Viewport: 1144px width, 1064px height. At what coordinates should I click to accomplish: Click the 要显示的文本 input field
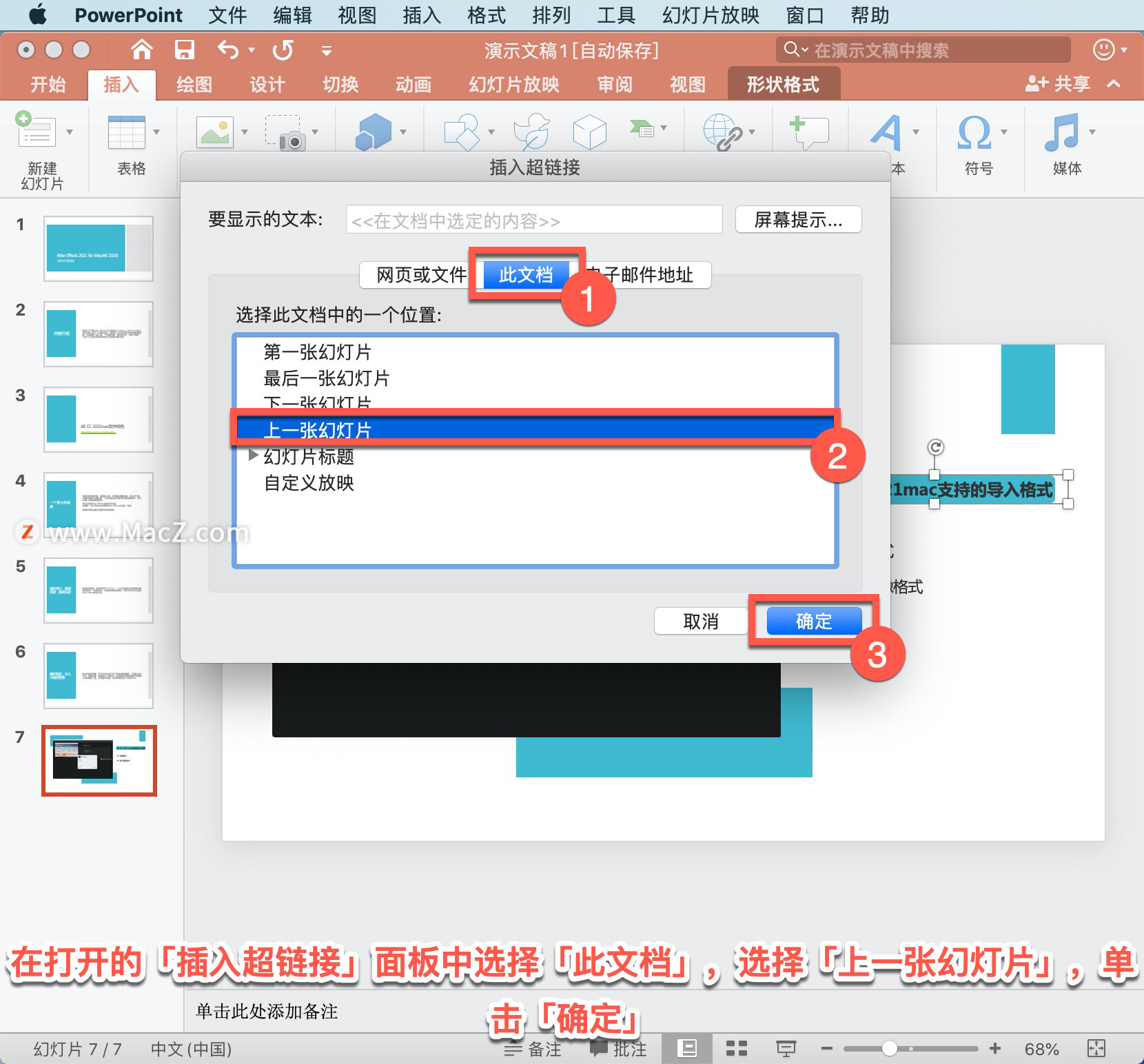click(x=534, y=220)
